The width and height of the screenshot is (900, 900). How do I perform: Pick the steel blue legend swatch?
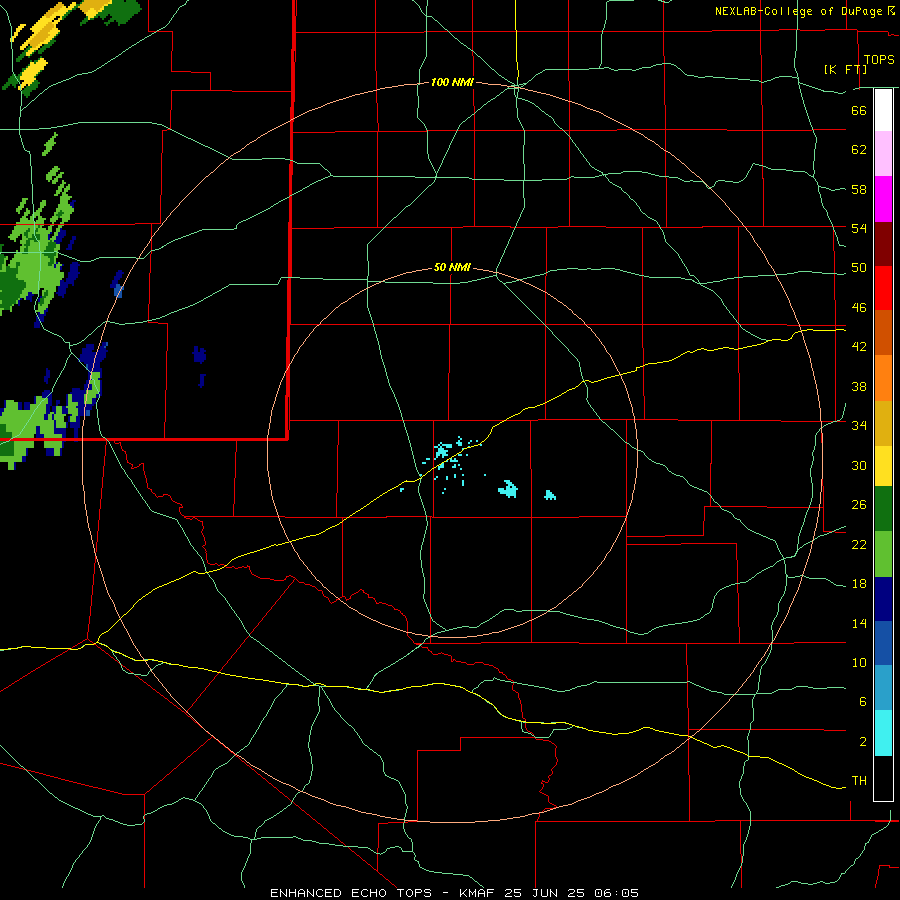click(x=883, y=688)
